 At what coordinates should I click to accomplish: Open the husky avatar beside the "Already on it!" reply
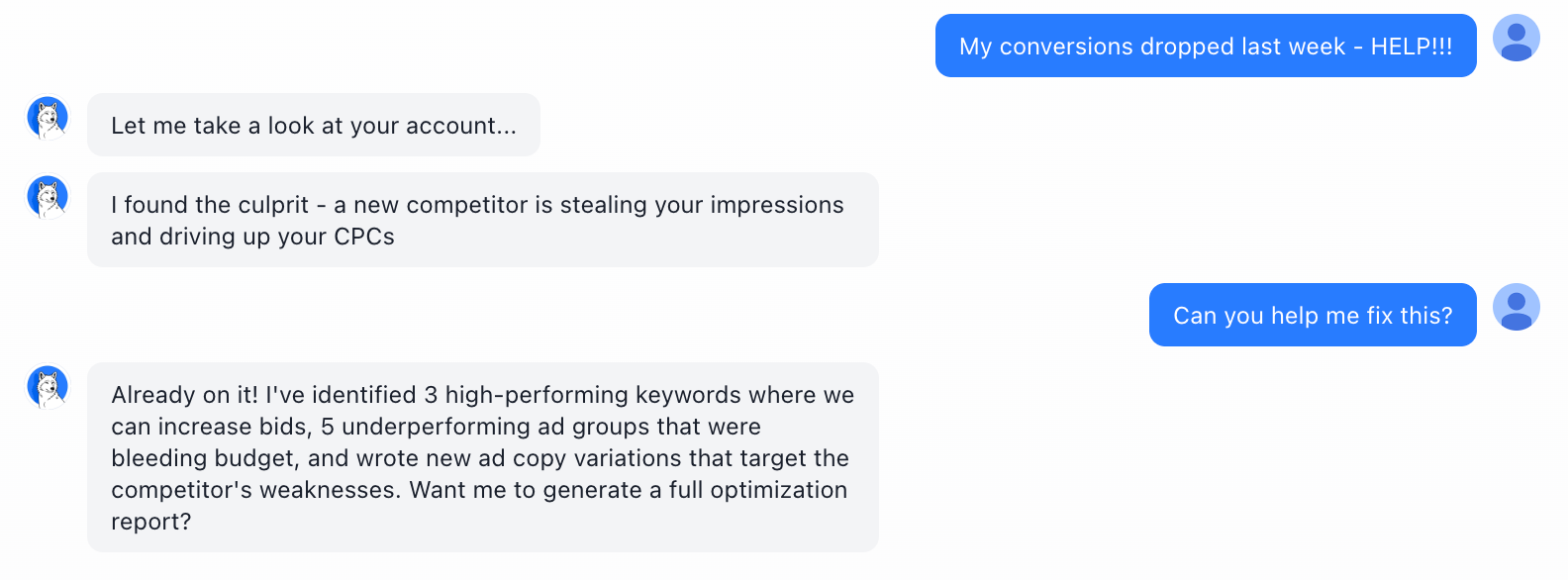[48, 387]
